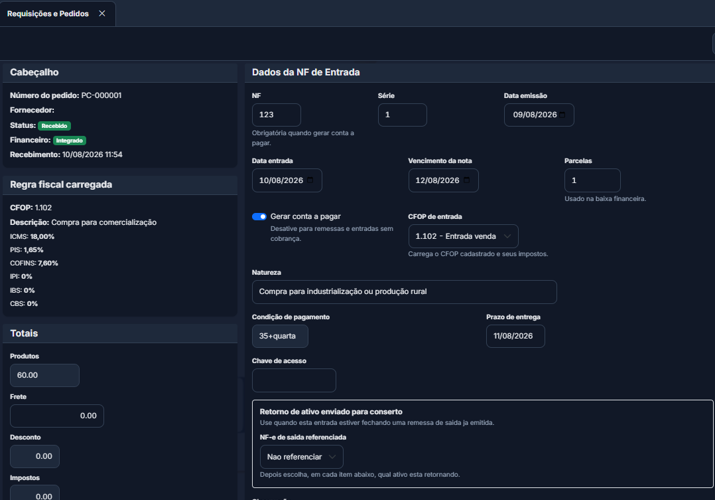The image size is (715, 500).
Task: Click 'Usado na baixa financeira.' hint
Action: click(605, 199)
